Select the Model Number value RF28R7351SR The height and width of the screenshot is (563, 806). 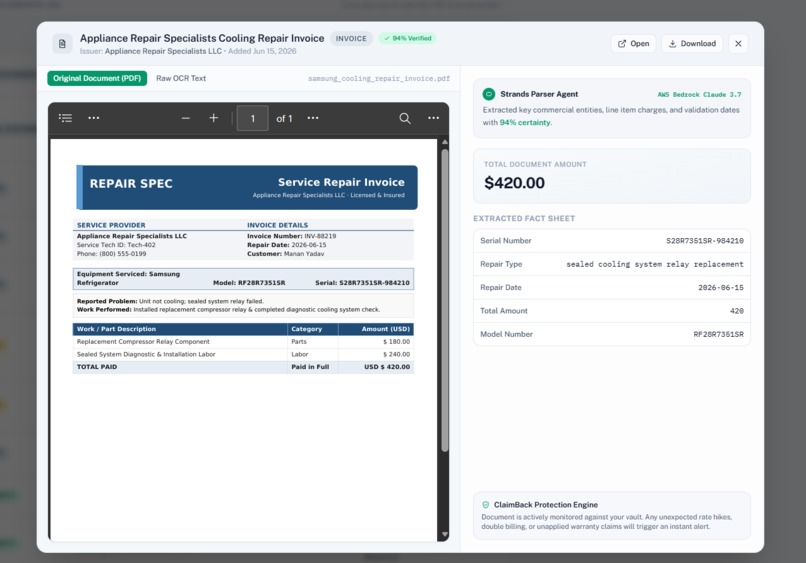[x=718, y=334]
